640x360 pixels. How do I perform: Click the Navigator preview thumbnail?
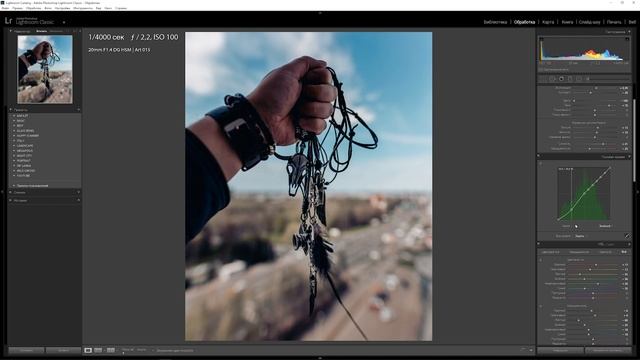pos(45,69)
